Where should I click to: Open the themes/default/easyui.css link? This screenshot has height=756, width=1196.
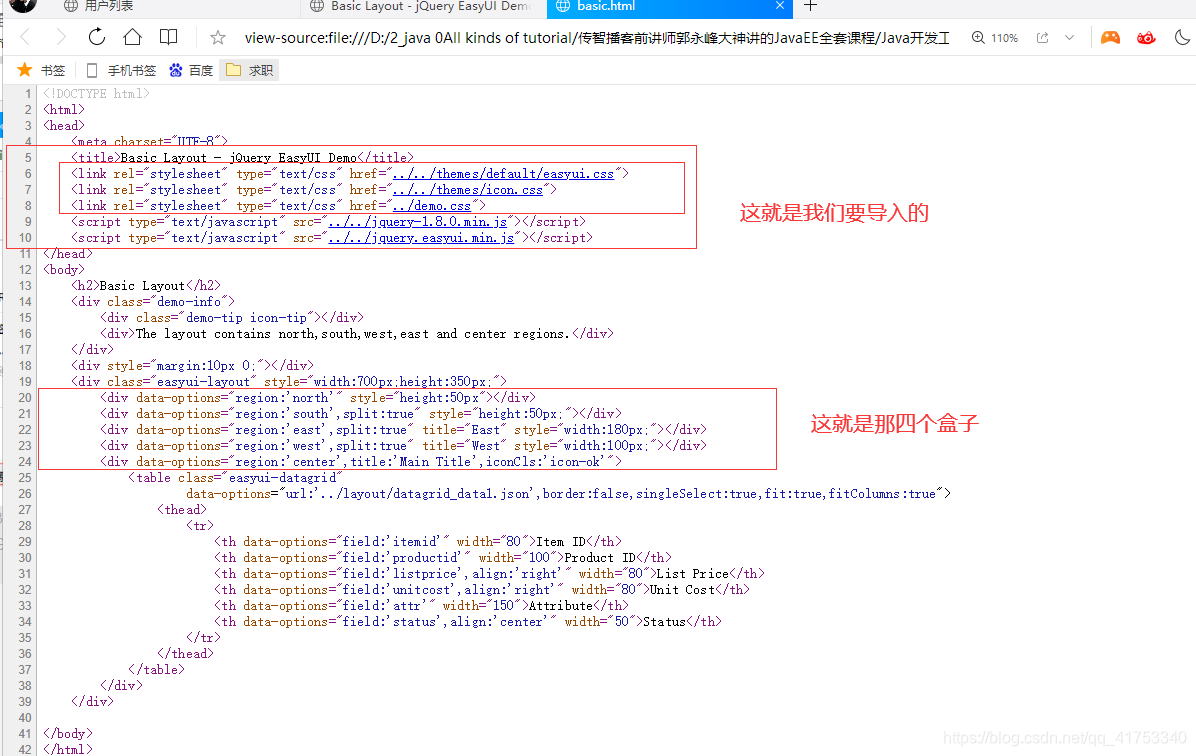503,174
